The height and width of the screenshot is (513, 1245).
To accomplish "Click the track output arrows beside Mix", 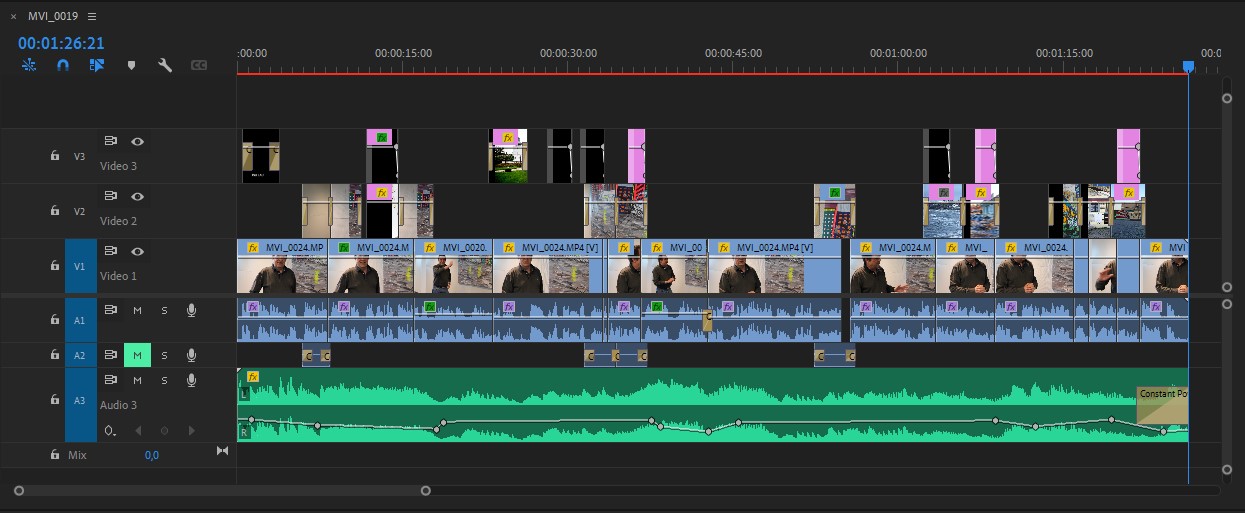I will tap(222, 451).
